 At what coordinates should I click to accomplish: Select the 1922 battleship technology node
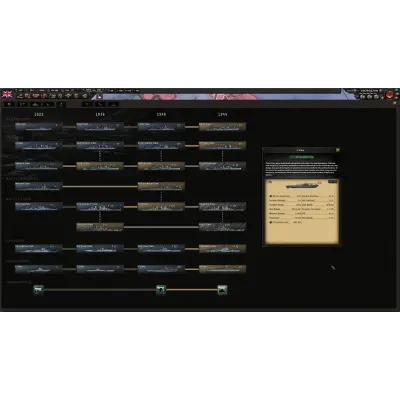39,207
